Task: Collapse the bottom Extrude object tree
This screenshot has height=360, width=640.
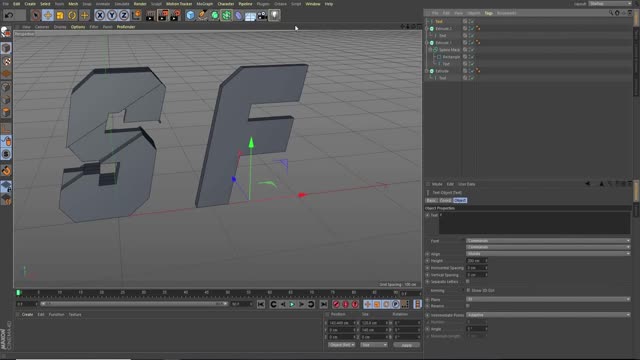Action: [x=427, y=71]
